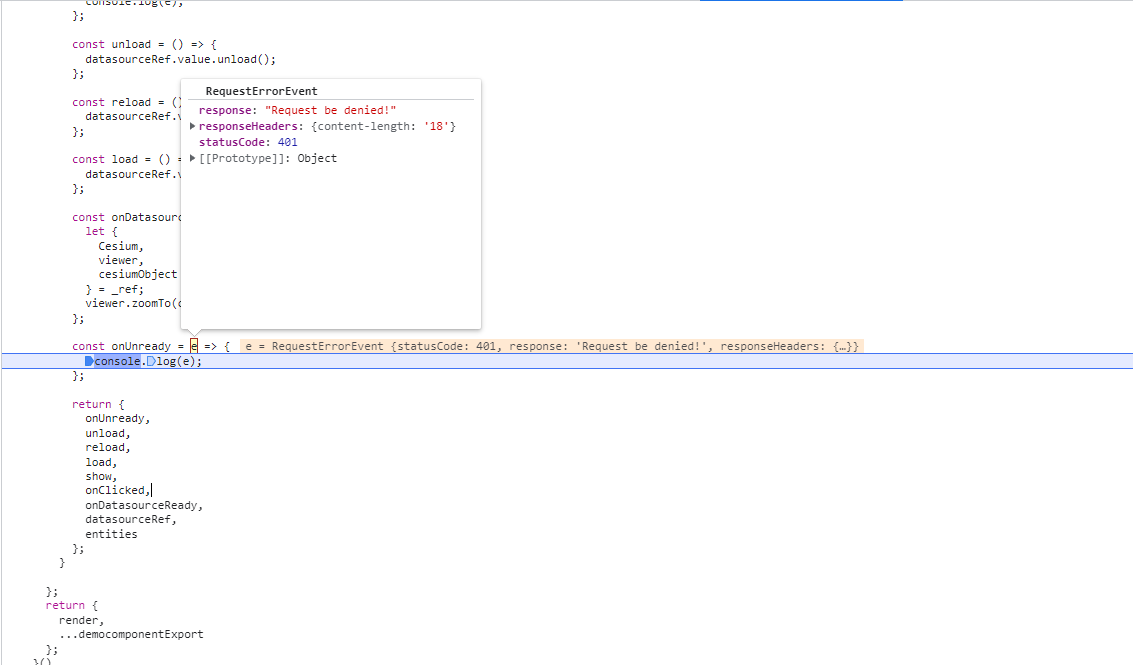Click 'onClicked,' in the return object
The width and height of the screenshot is (1133, 665).
117,491
